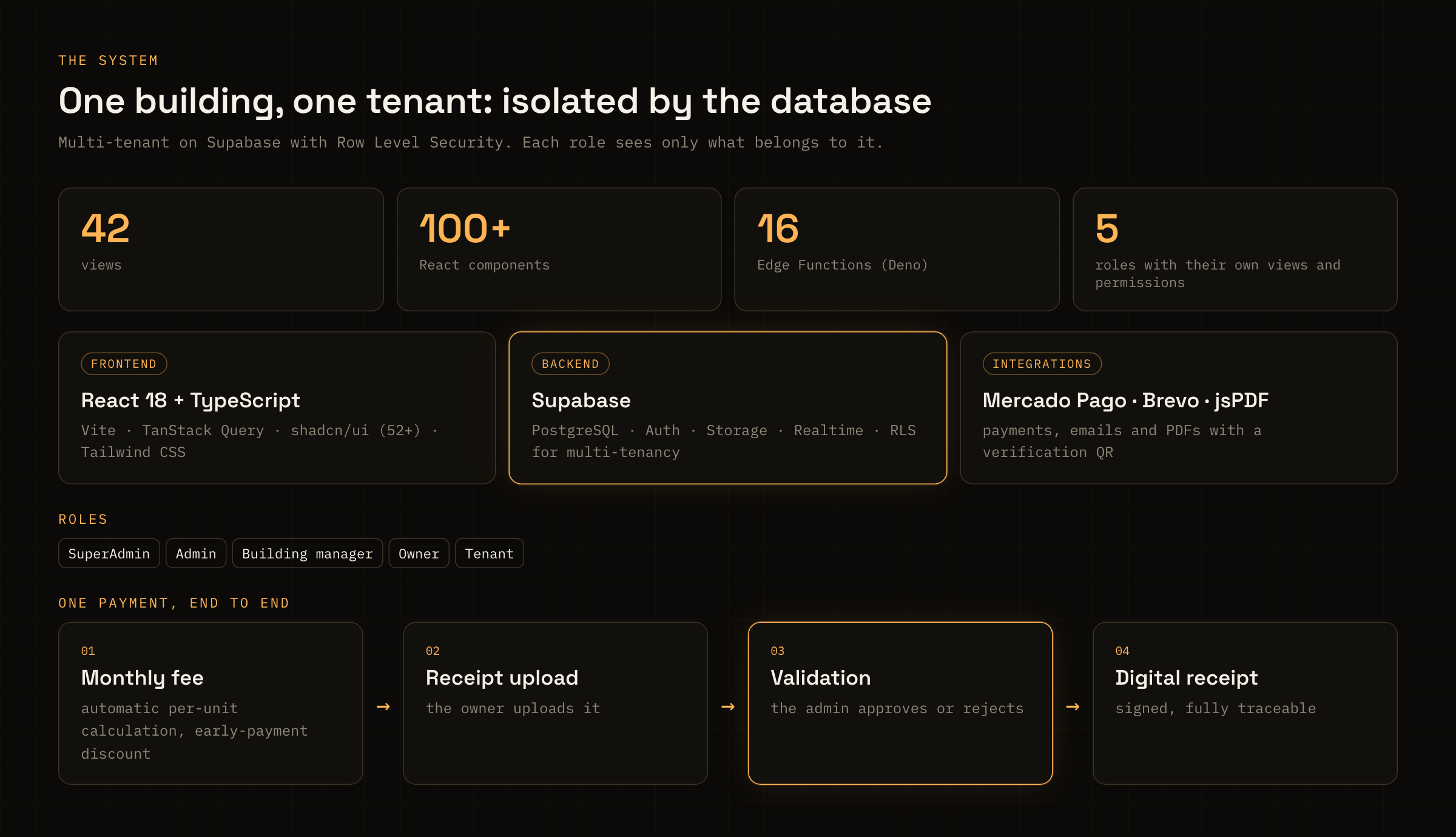
Task: Click the automatic per-unit calculation text
Action: tap(195, 731)
